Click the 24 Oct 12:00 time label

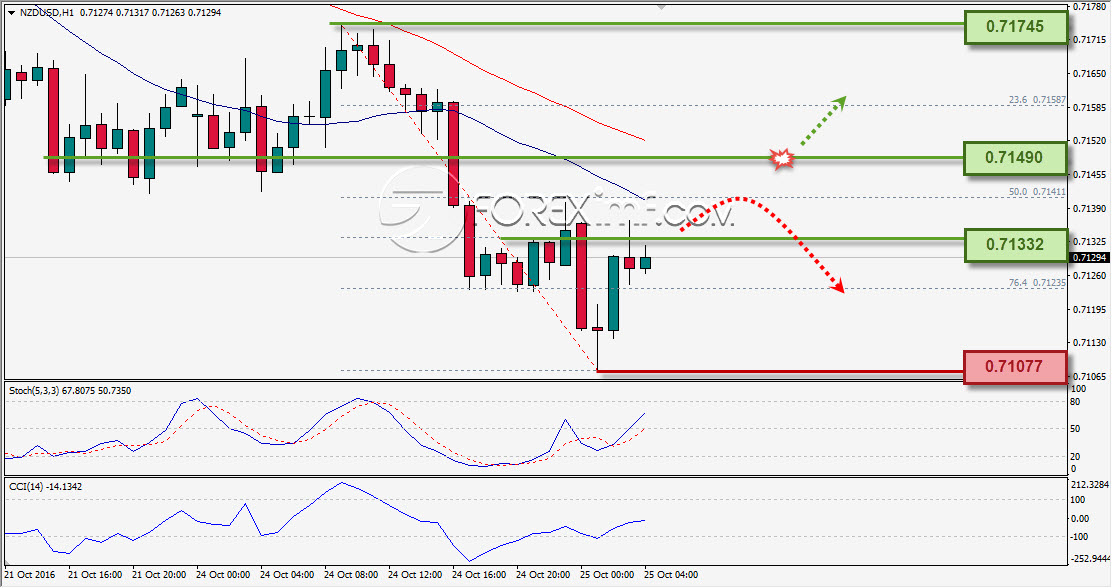click(x=415, y=575)
